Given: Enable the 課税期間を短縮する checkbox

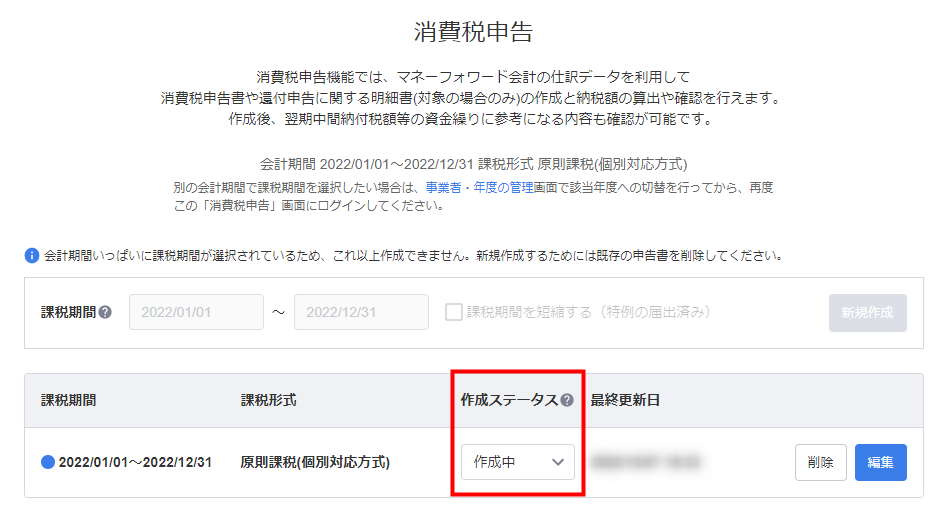Looking at the screenshot, I should 453,312.
